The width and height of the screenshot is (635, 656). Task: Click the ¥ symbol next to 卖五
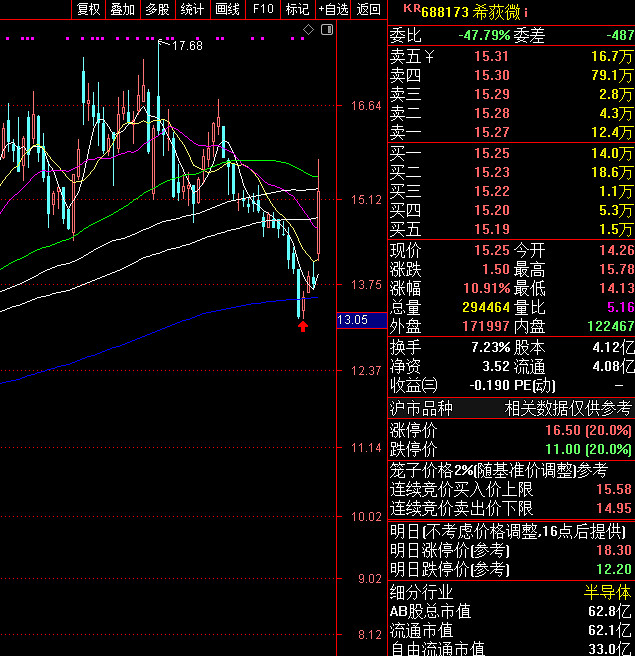pyautogui.click(x=430, y=56)
